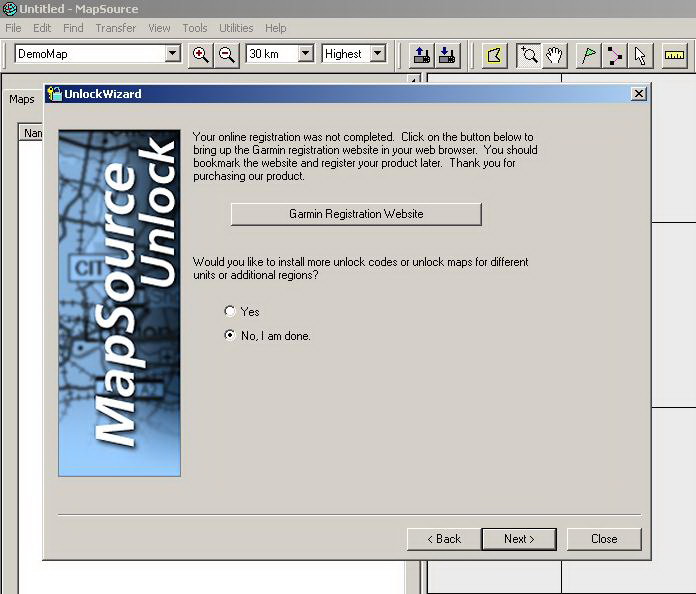Select the Route tool icon
The image size is (696, 594).
(614, 55)
